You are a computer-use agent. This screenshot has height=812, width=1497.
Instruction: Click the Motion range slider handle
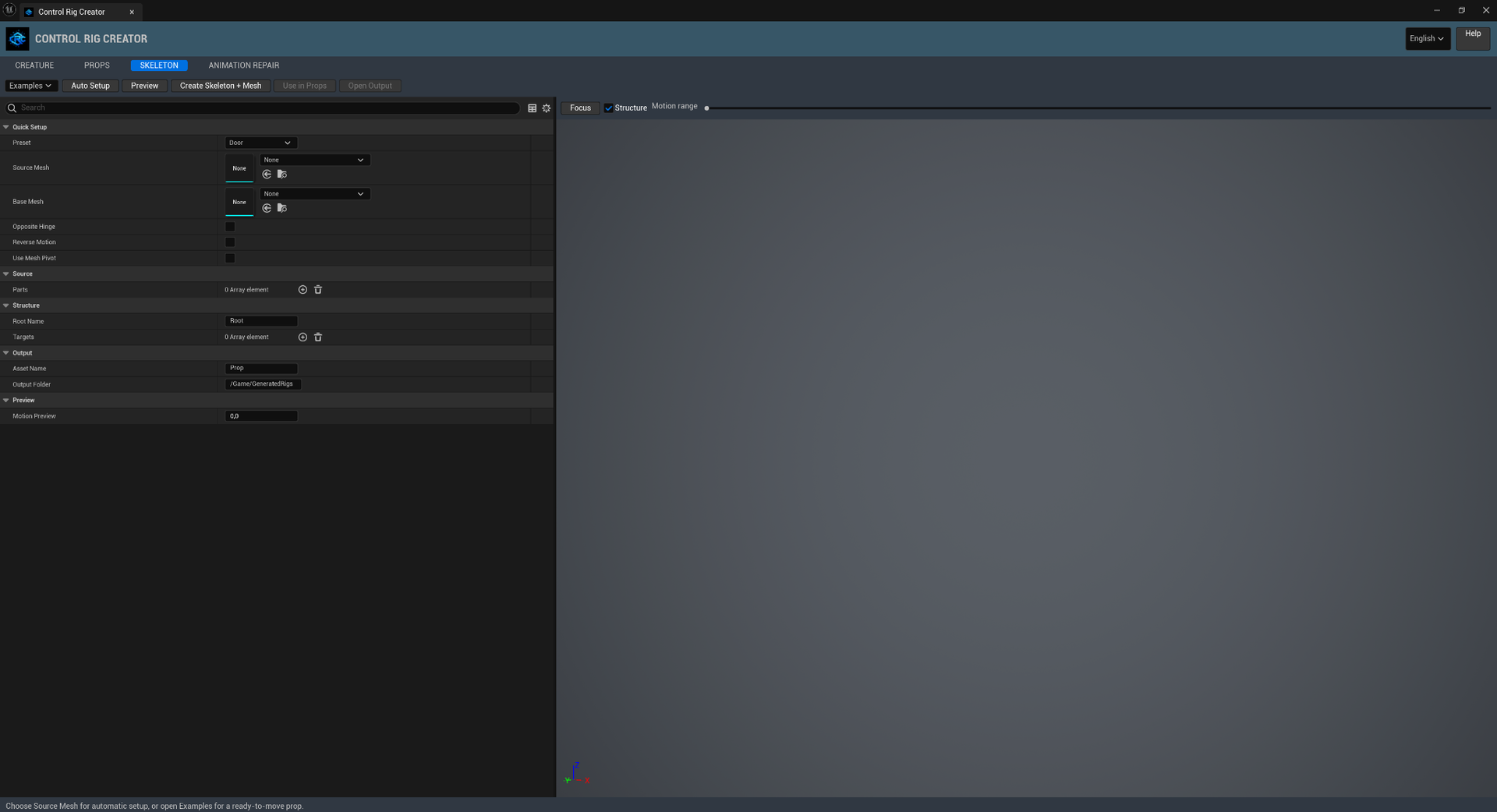click(x=706, y=108)
